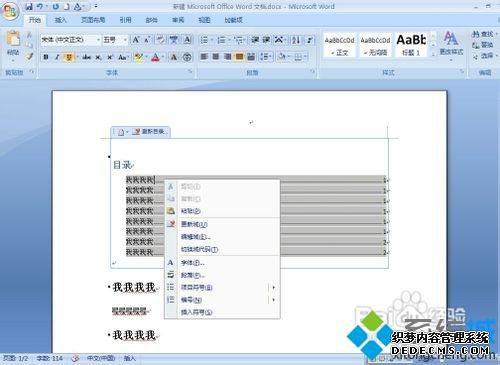
Task: Click the proofing check icon in status bar
Action: [x=75, y=358]
